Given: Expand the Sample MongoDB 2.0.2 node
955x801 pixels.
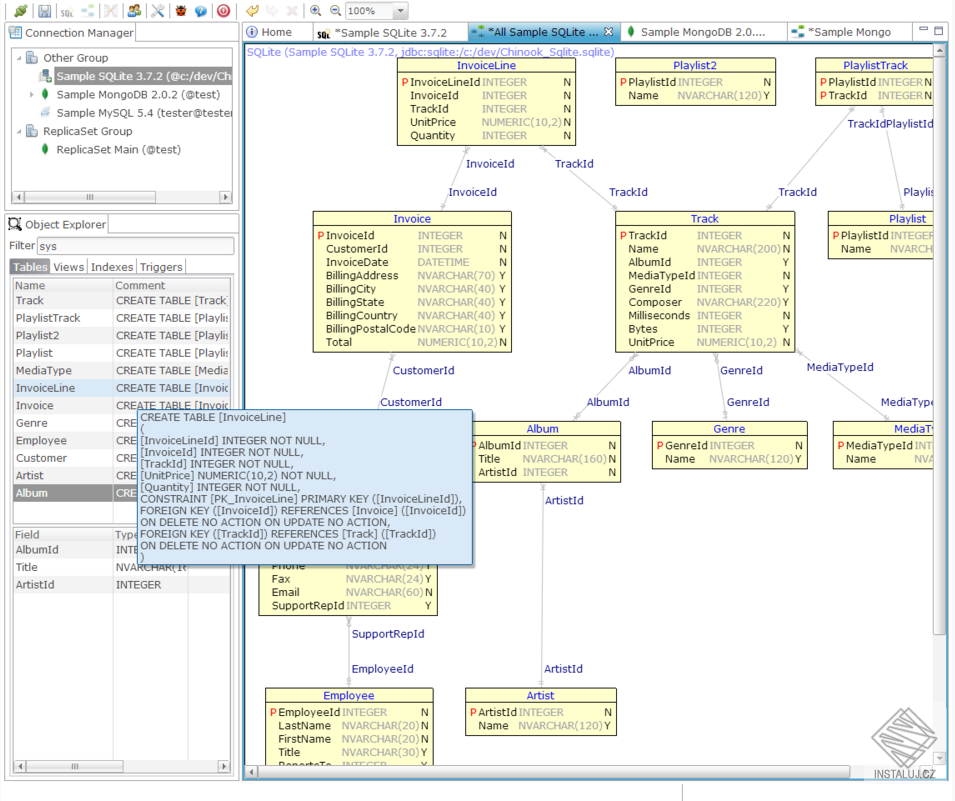Looking at the screenshot, I should click(31, 94).
